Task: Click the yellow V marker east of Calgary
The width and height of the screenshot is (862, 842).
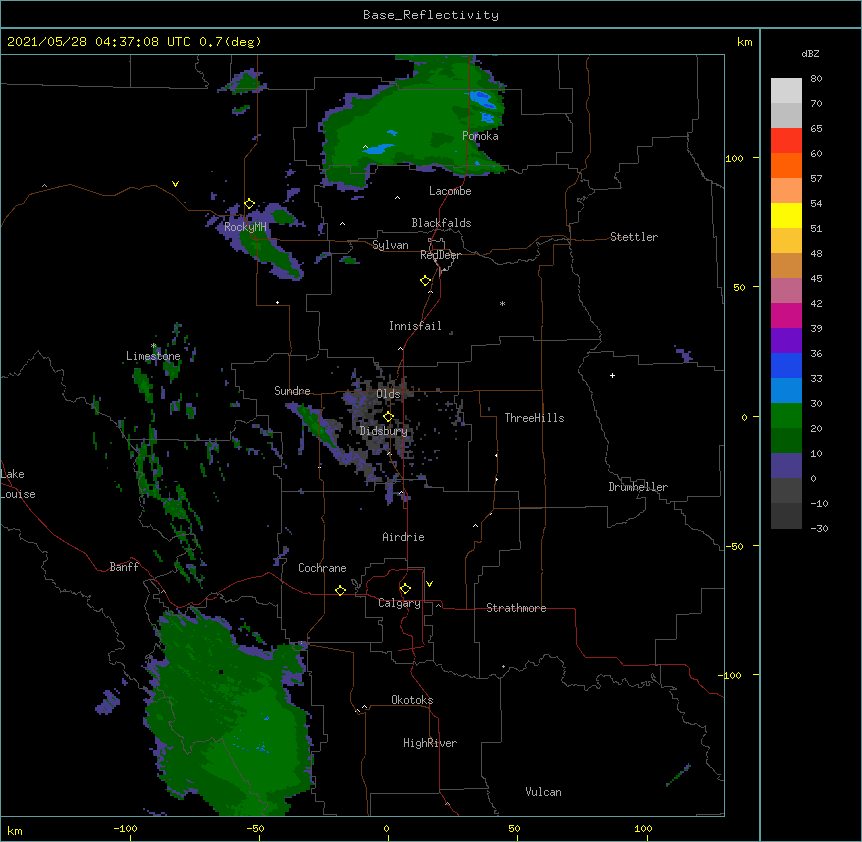Action: pyautogui.click(x=429, y=584)
